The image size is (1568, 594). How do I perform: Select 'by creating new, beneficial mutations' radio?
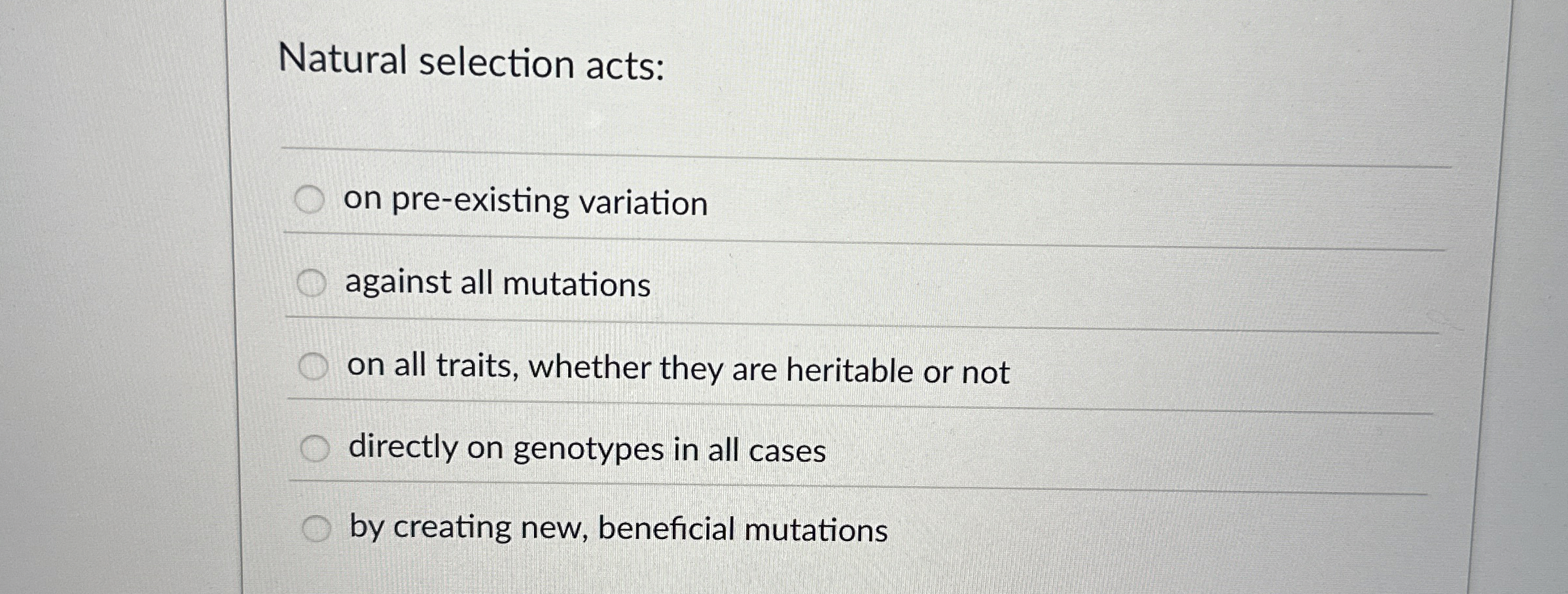316,529
